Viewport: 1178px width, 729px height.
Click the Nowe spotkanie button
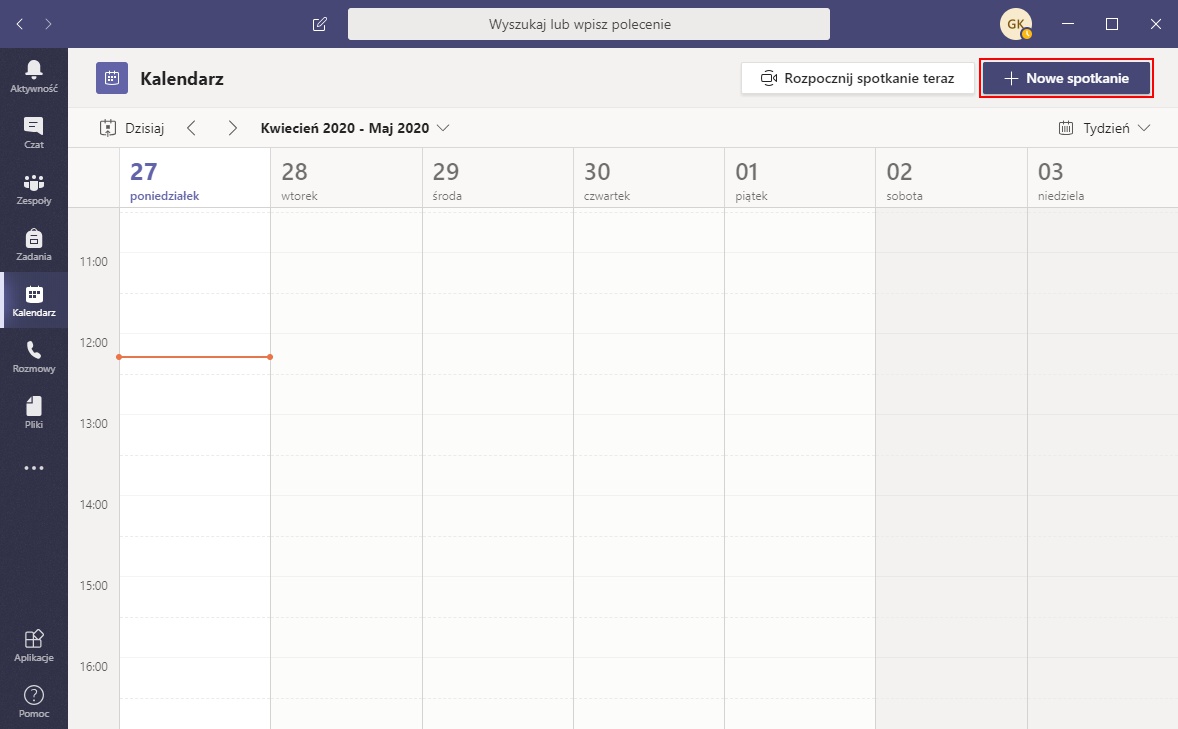pyautogui.click(x=1066, y=78)
